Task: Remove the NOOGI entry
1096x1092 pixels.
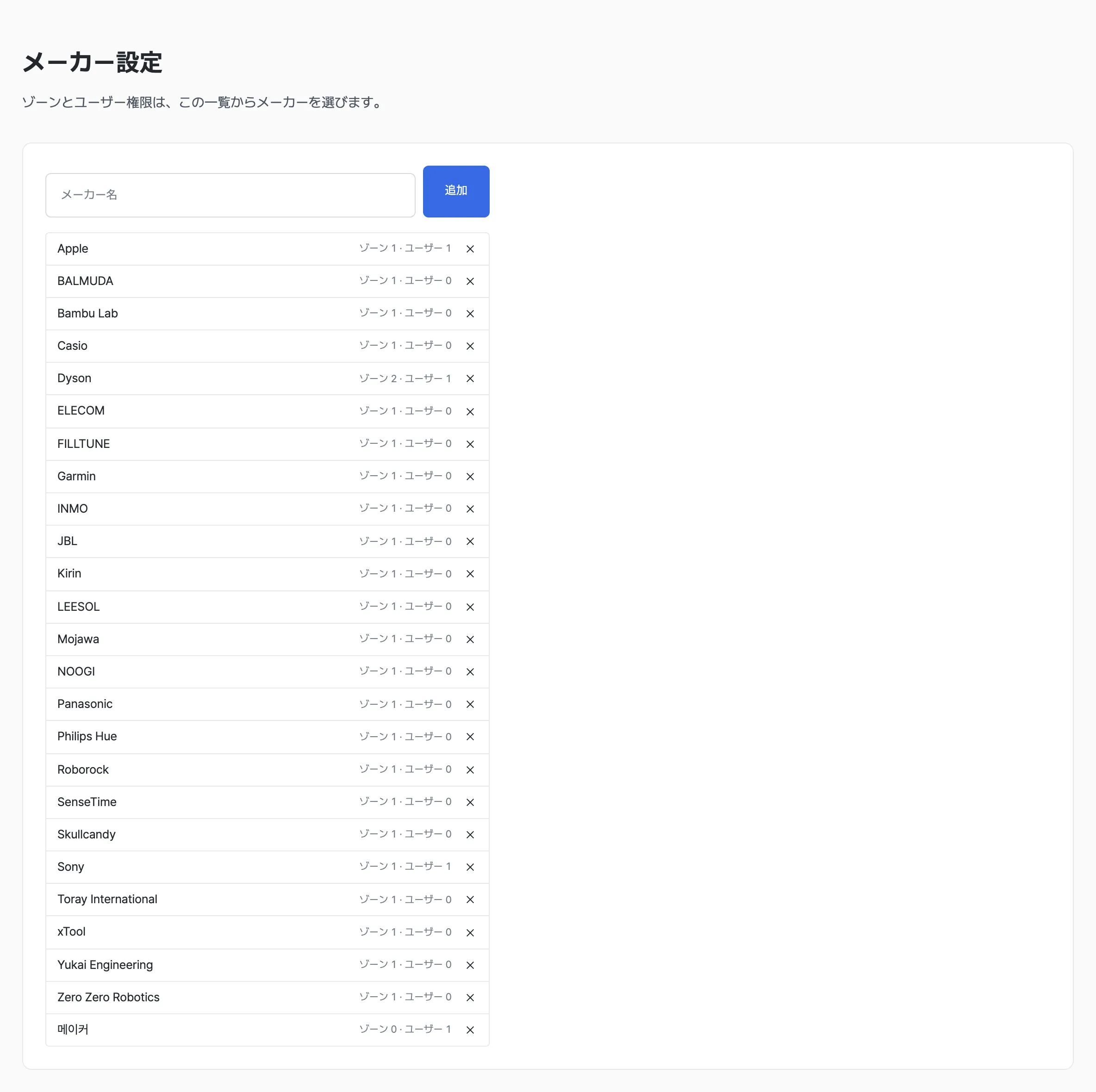Action: 470,672
